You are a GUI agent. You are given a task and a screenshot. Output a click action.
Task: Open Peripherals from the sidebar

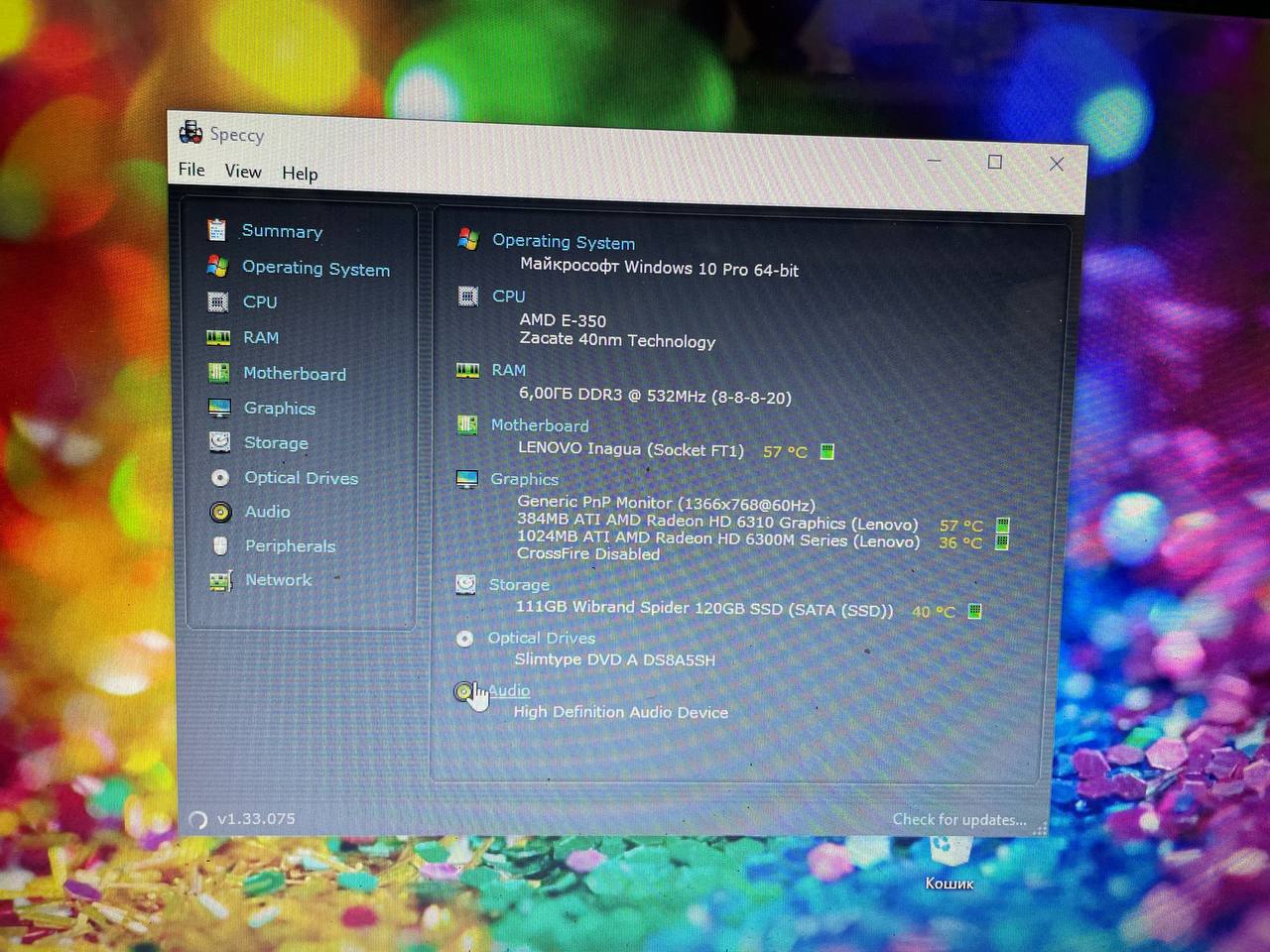(x=290, y=546)
